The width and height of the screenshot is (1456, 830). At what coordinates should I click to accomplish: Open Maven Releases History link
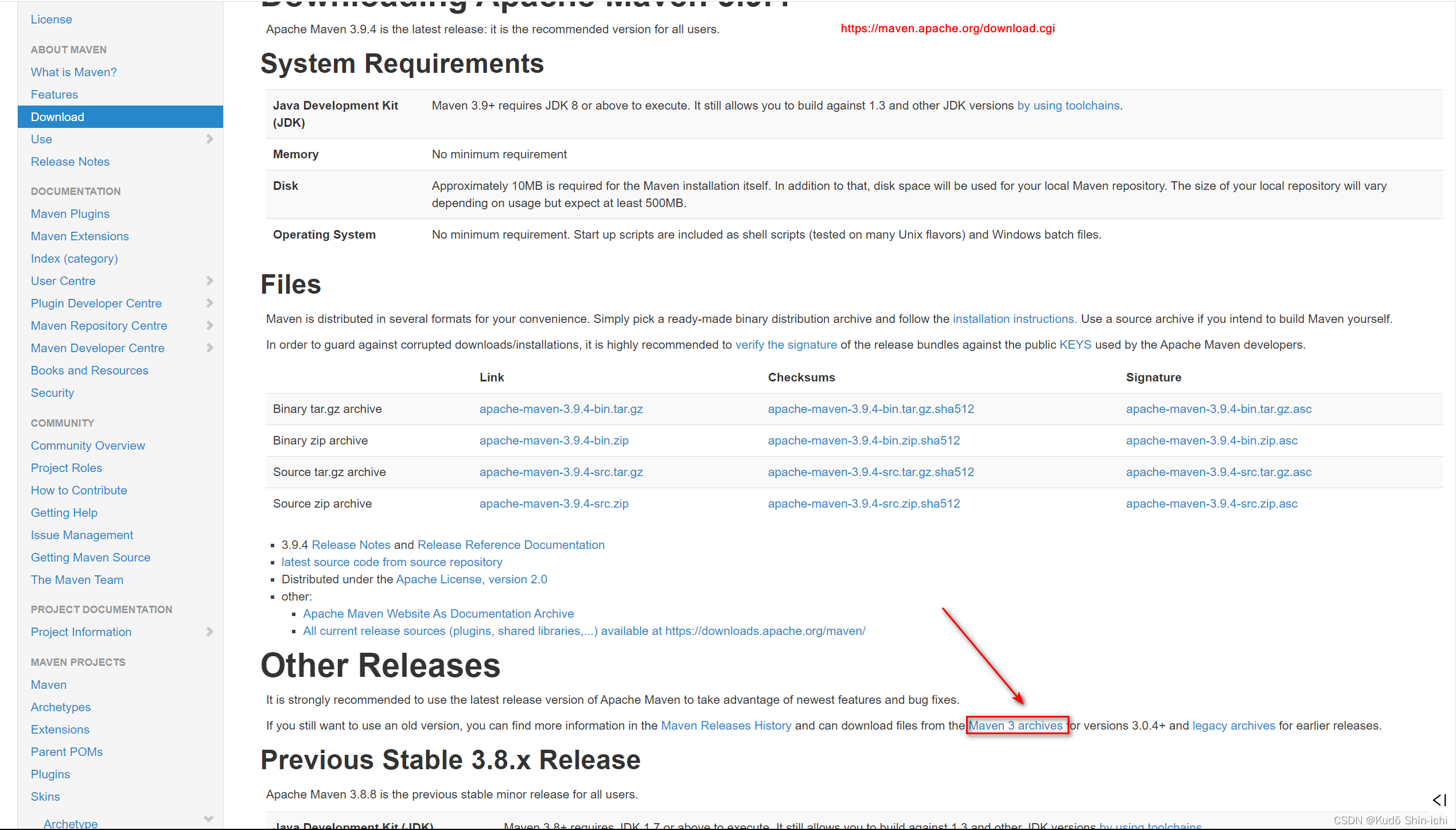726,726
